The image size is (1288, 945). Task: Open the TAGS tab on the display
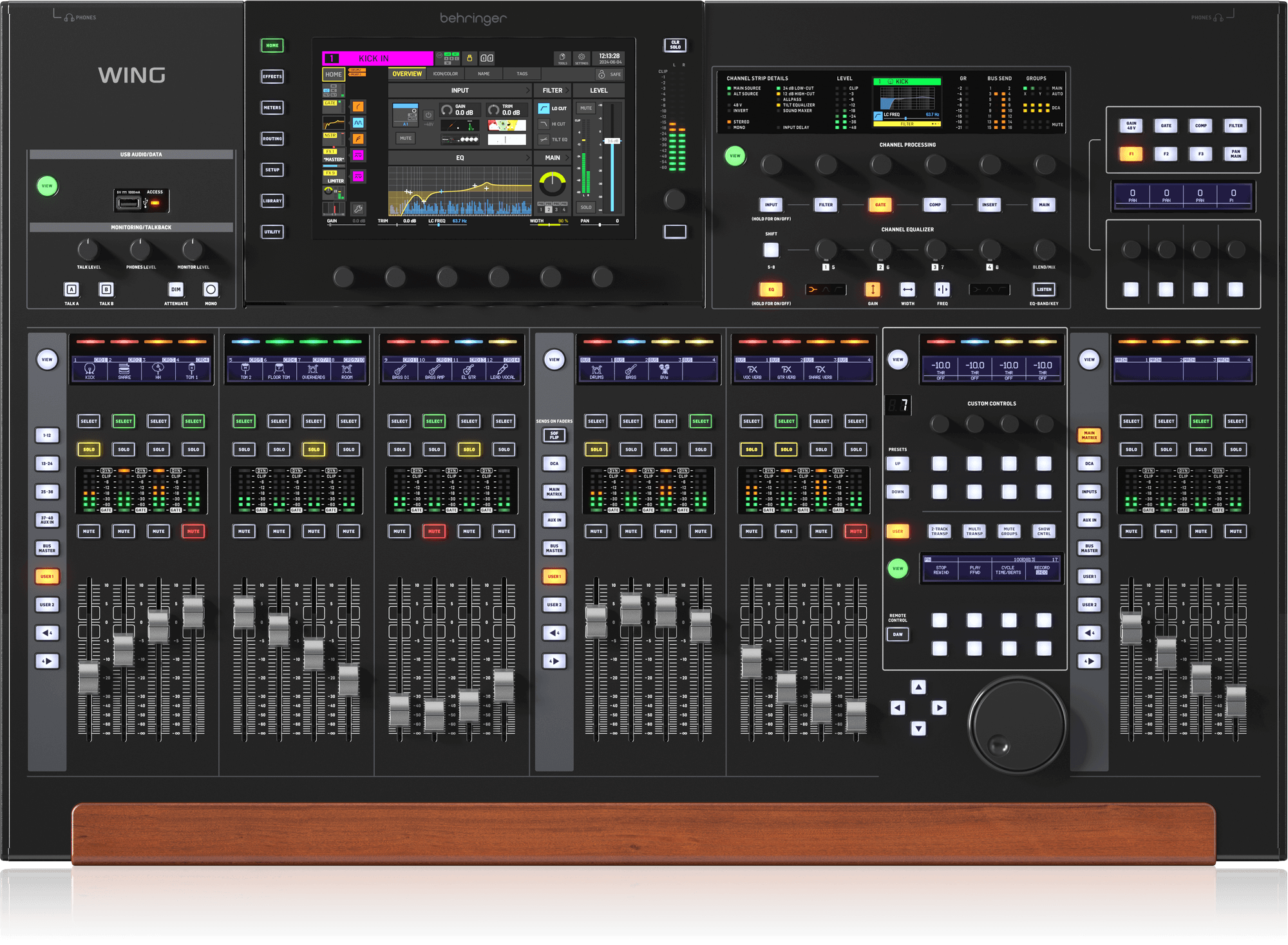[x=522, y=73]
